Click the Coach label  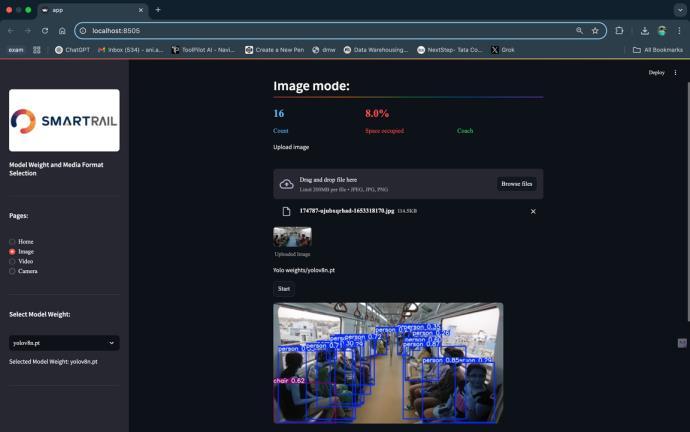coord(465,131)
